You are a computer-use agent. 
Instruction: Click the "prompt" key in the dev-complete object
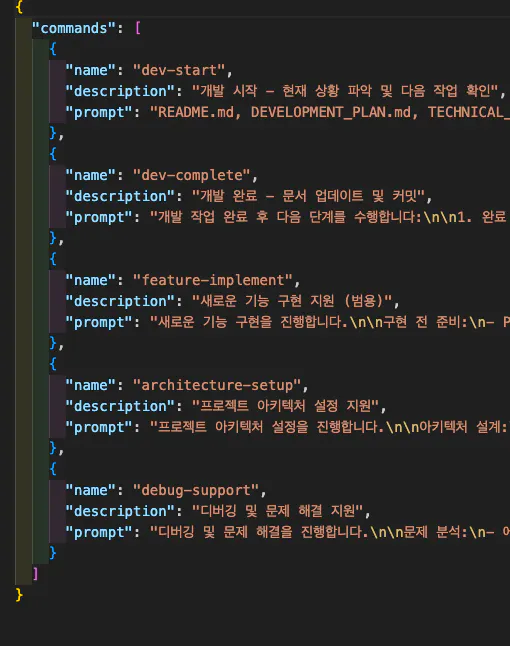click(x=99, y=217)
